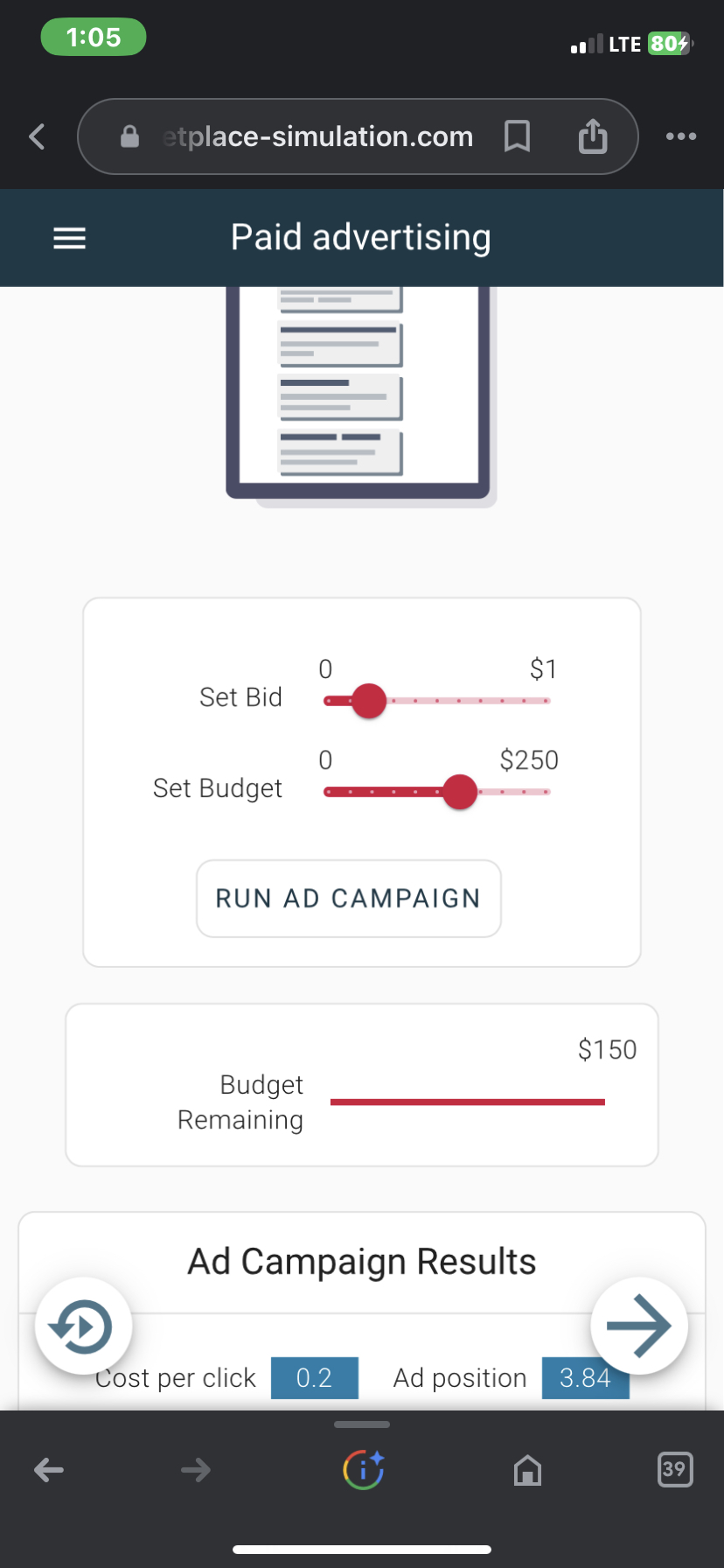
Task: Go back using the browser back arrow
Action: coord(48,1470)
